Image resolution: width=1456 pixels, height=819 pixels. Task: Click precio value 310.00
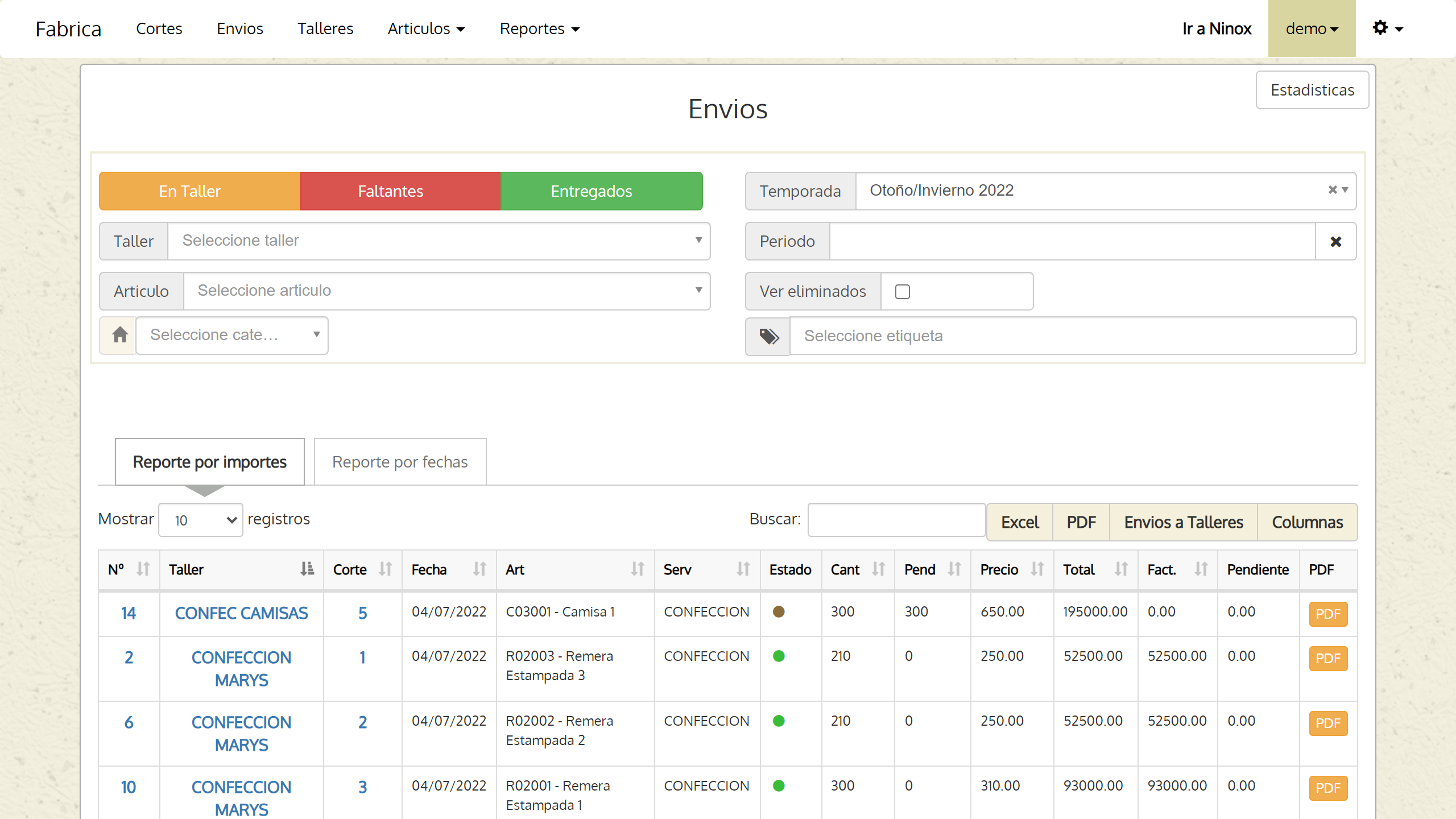pos(1000,786)
